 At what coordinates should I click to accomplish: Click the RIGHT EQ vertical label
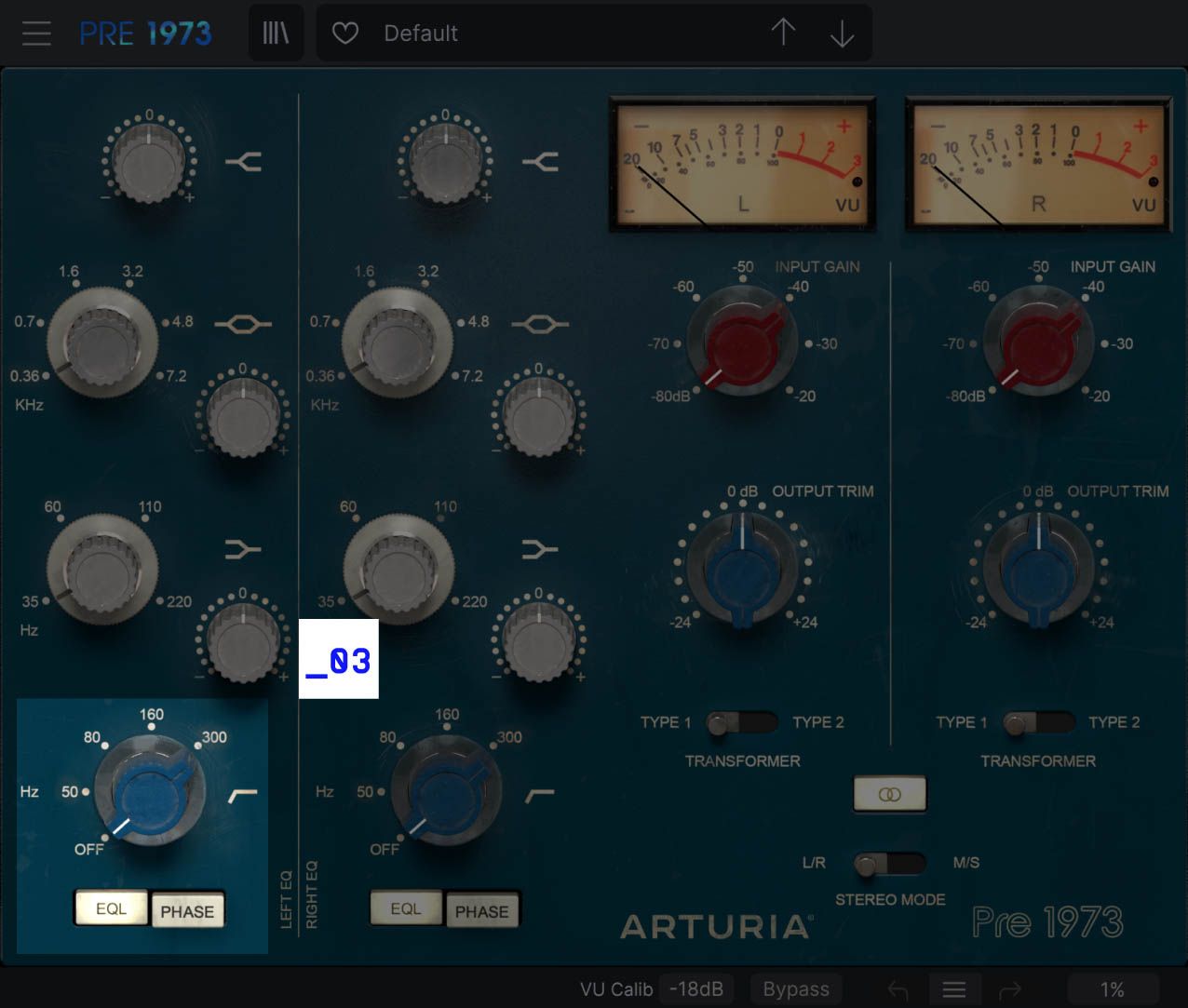tap(312, 894)
